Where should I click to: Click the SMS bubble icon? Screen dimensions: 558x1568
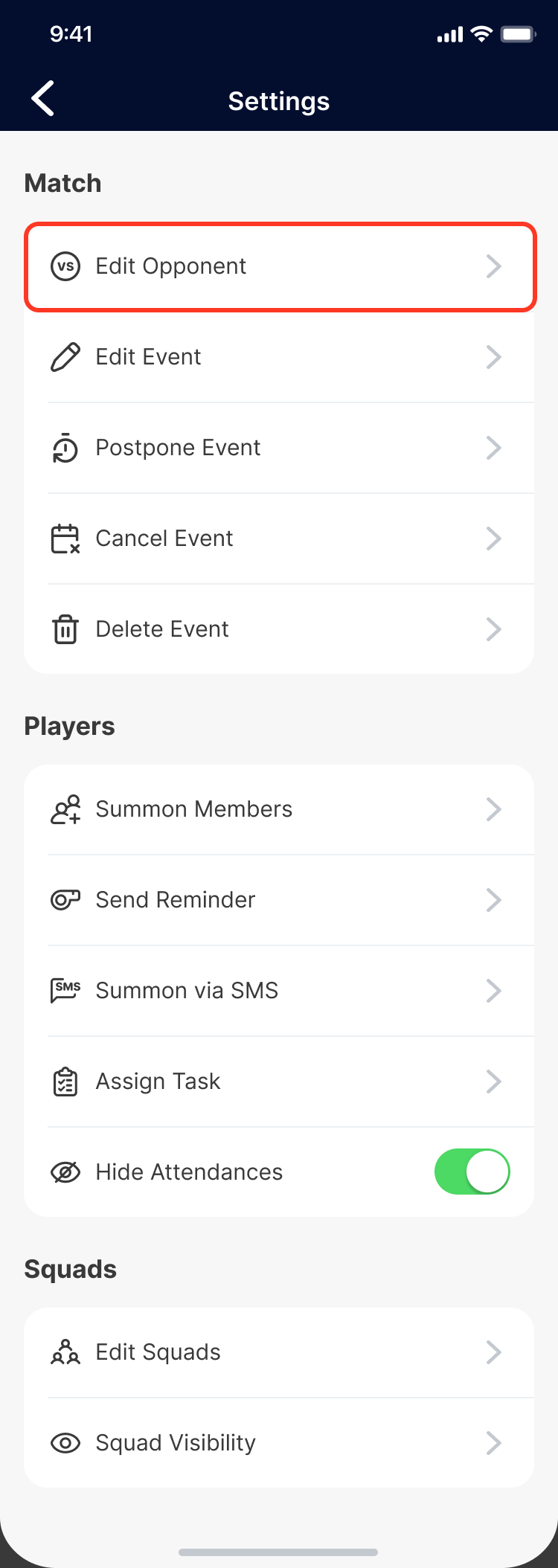coord(65,991)
